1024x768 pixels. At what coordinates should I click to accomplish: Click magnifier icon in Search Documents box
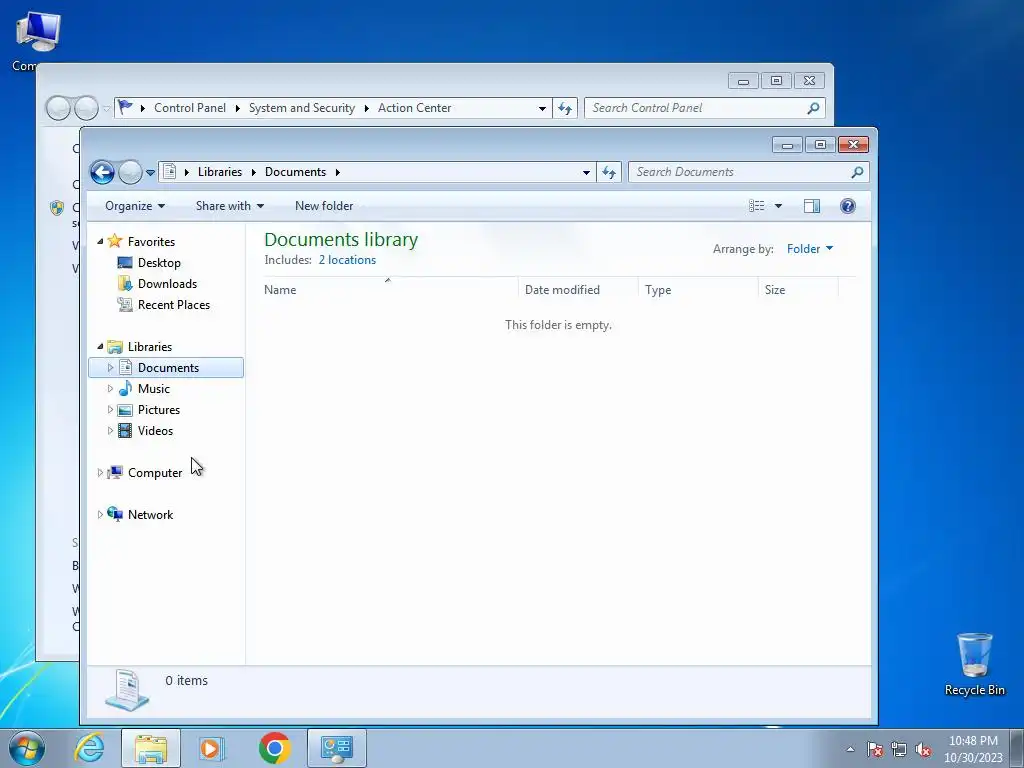pyautogui.click(x=857, y=172)
